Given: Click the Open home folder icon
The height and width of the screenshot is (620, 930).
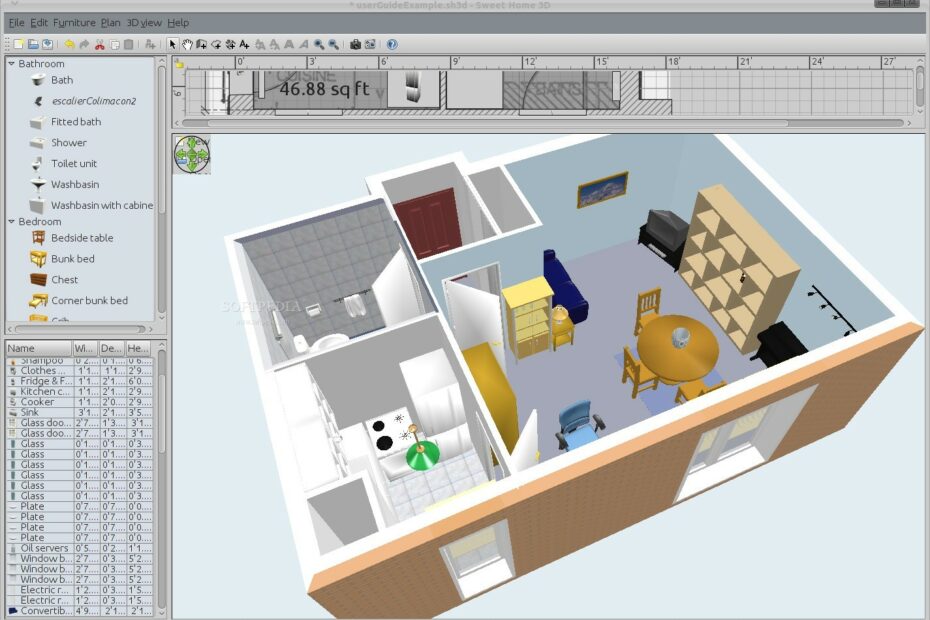Looking at the screenshot, I should [x=33, y=44].
